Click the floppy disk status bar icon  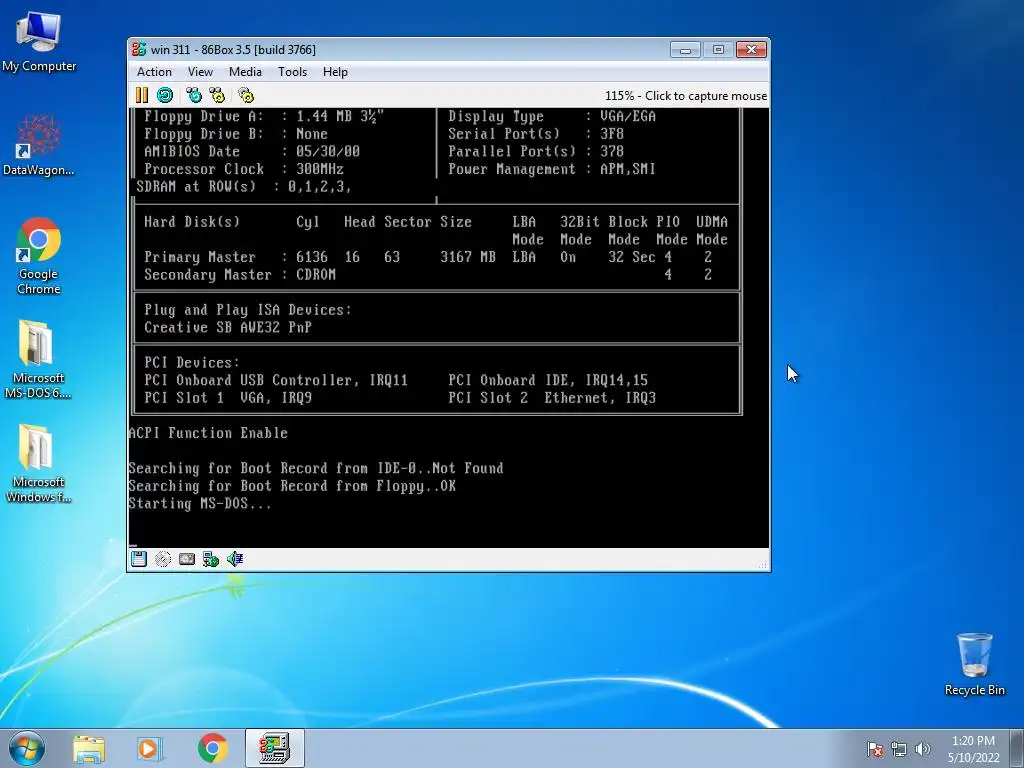pos(138,558)
